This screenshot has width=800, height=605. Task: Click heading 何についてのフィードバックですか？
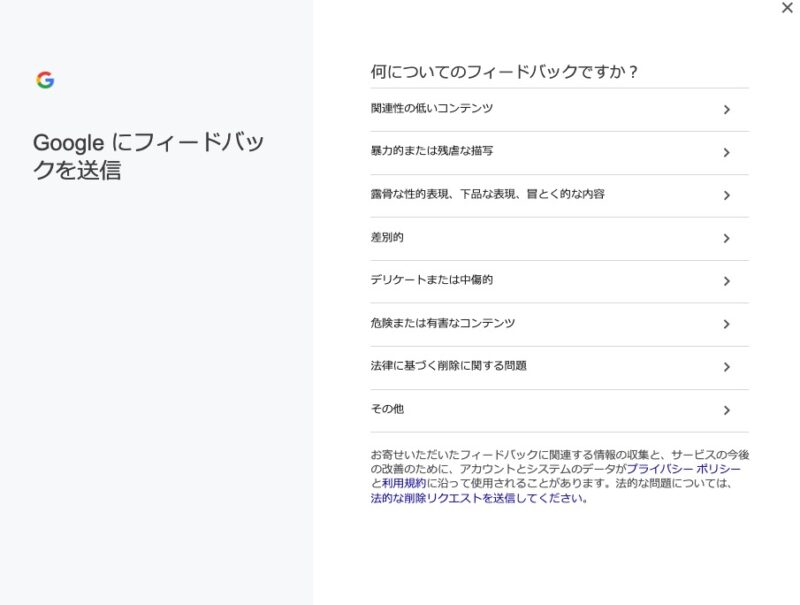coord(504,71)
